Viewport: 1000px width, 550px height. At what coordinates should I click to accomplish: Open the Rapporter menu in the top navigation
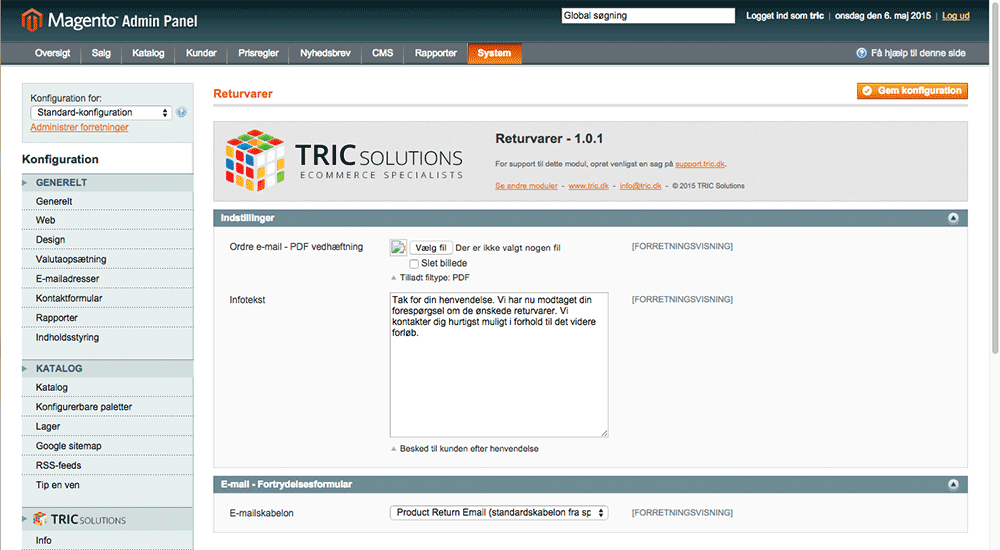[x=435, y=53]
